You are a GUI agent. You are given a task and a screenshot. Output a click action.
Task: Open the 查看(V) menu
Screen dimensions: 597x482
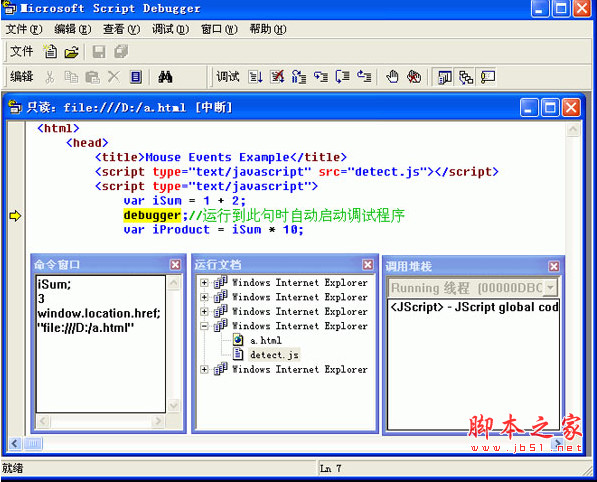coord(121,29)
